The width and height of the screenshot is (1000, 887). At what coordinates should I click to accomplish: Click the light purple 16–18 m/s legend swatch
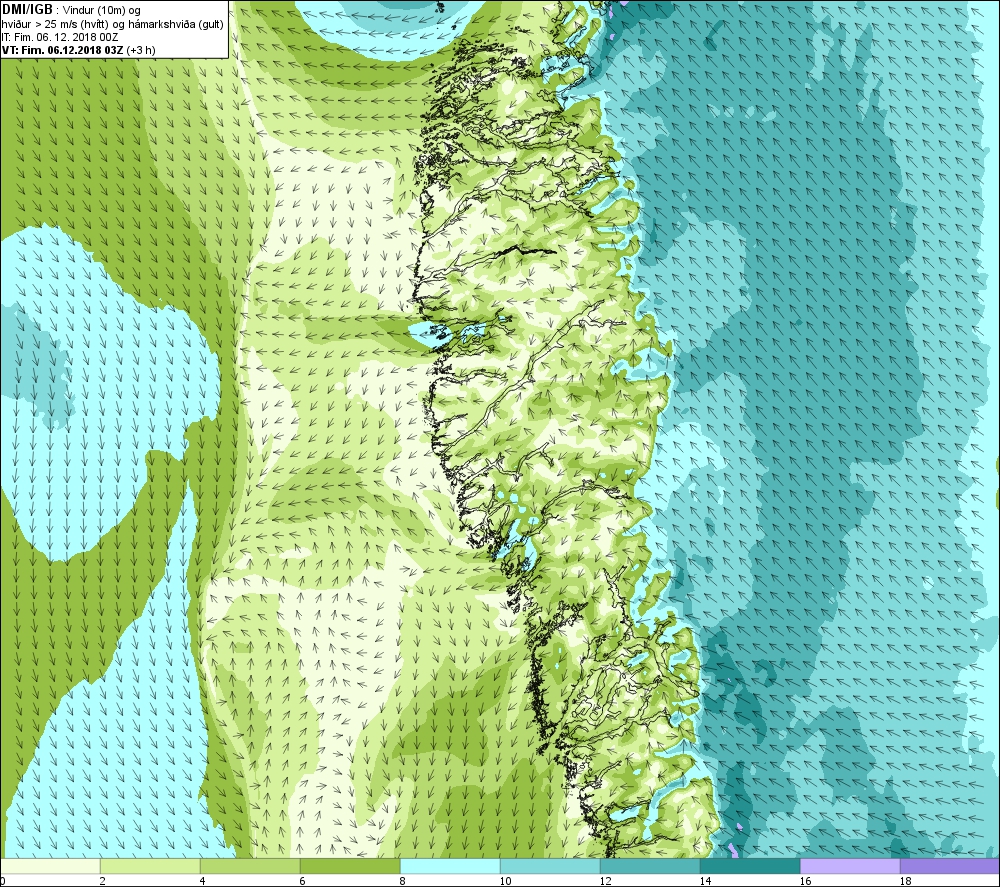click(850, 866)
